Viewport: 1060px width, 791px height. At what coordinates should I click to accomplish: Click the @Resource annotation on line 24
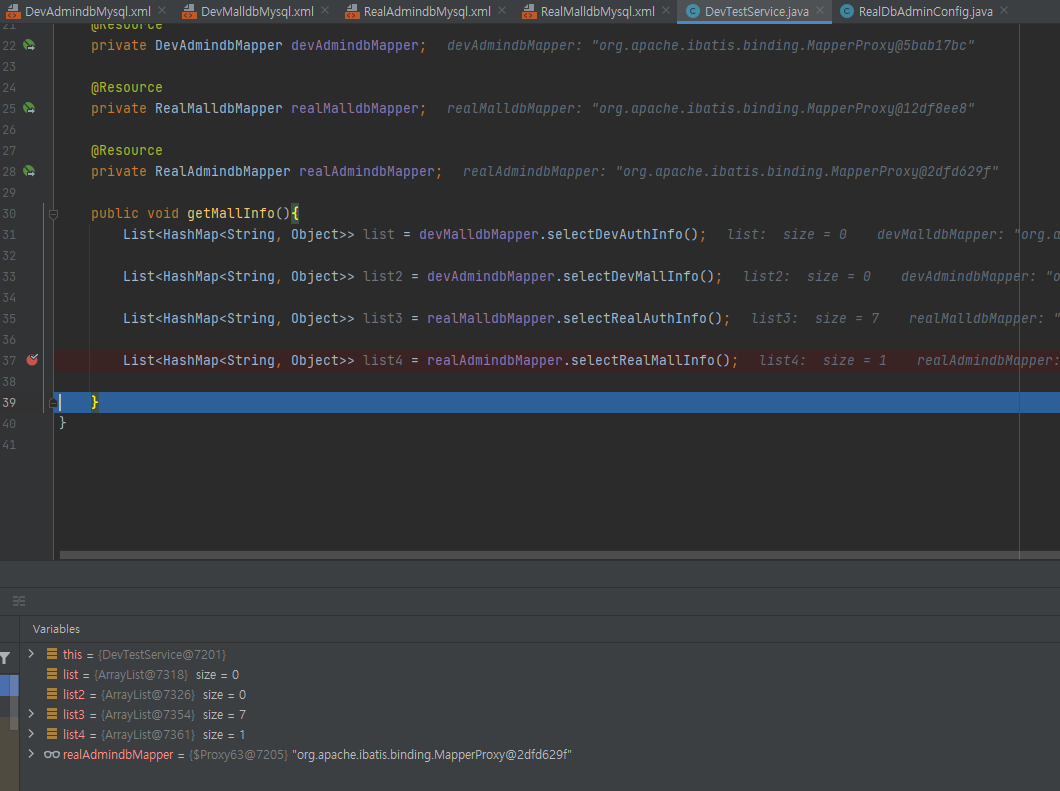127,87
